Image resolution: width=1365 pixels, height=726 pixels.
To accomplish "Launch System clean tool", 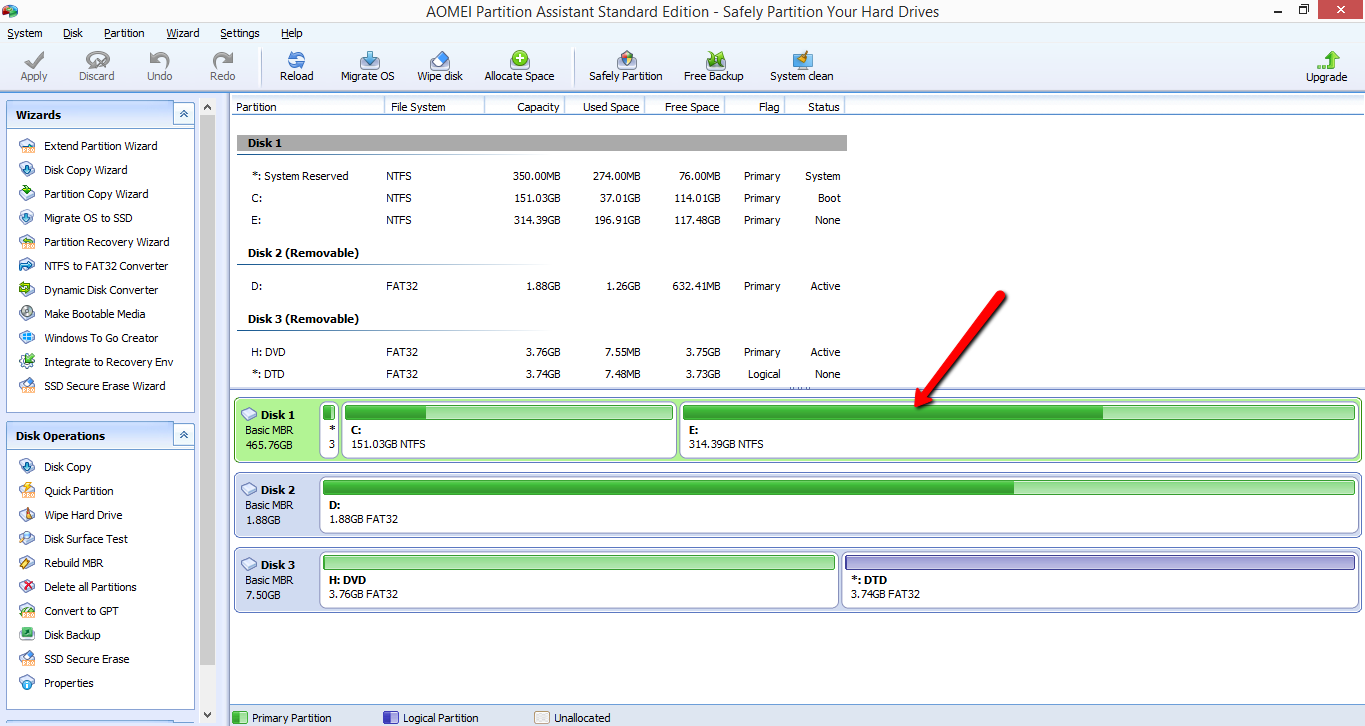I will [802, 67].
